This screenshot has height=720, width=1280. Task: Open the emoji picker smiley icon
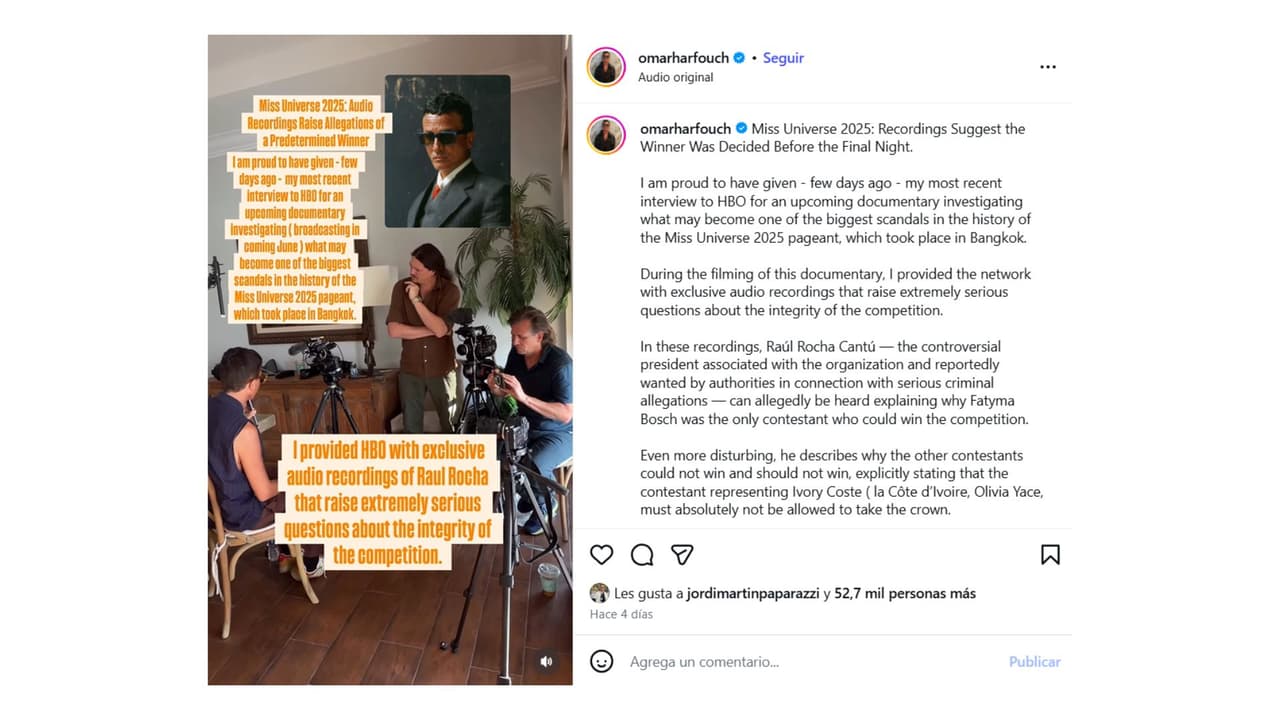point(601,662)
